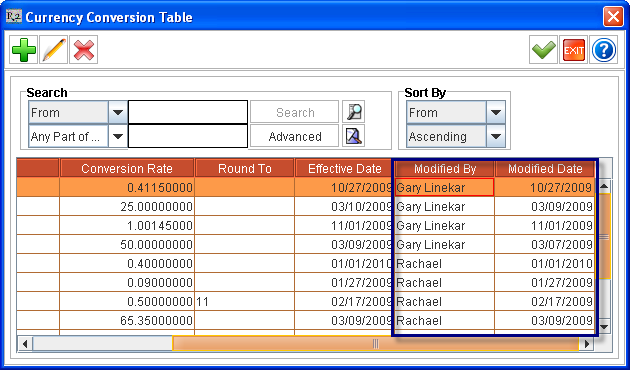This screenshot has width=630, height=370.
Task: Click the green checkmark Select icon
Action: tap(543, 49)
